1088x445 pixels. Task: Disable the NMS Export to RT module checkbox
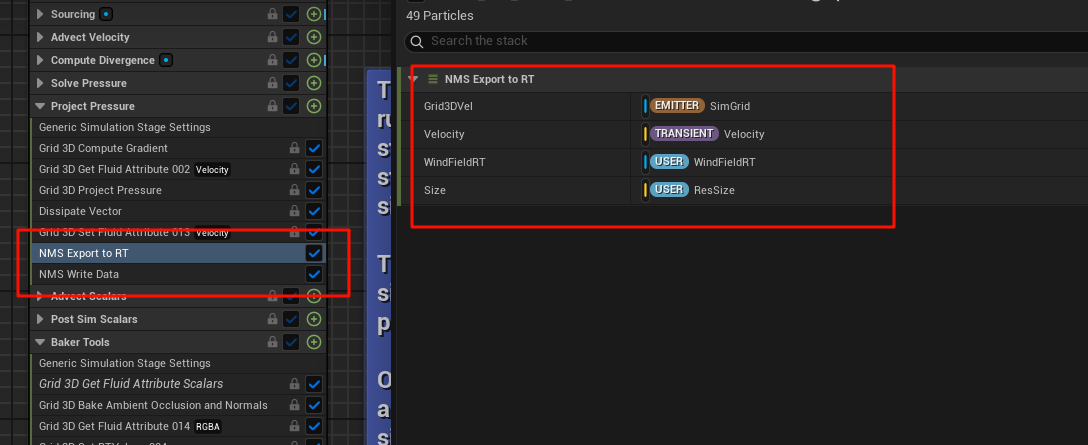tap(314, 253)
